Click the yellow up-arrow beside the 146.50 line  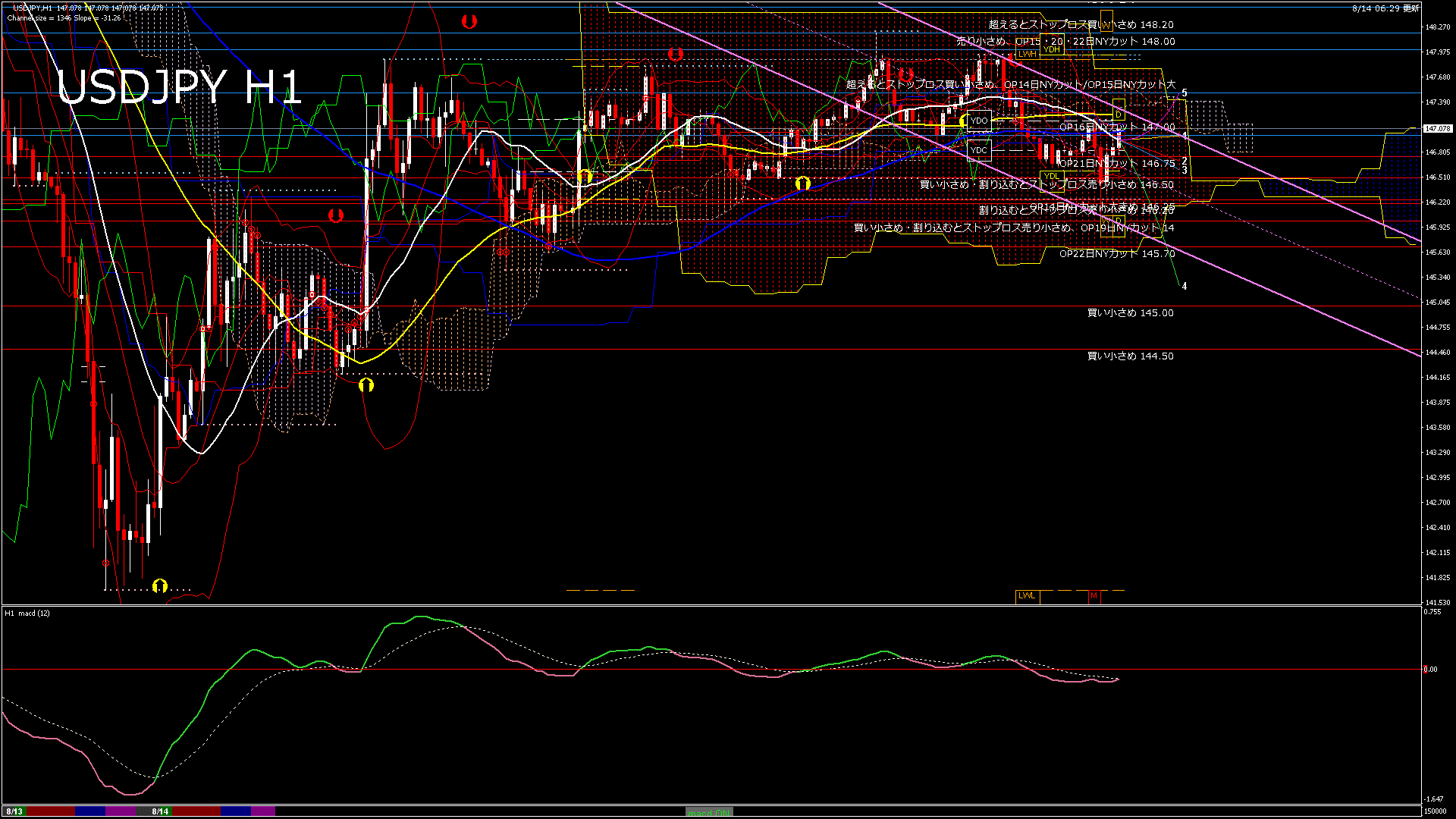(x=803, y=184)
